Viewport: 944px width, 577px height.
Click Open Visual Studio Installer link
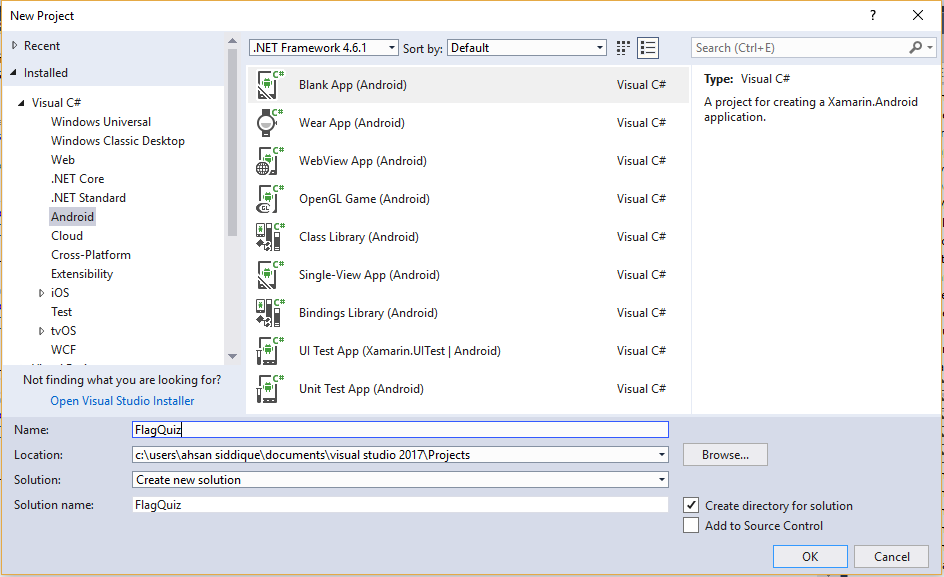(122, 401)
